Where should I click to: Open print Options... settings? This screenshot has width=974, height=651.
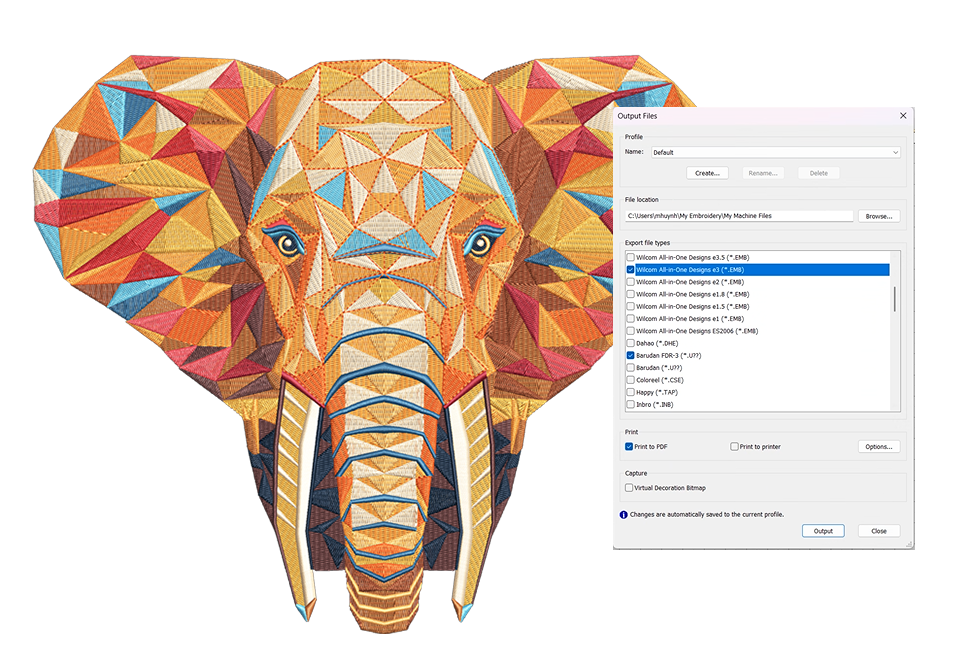click(878, 446)
